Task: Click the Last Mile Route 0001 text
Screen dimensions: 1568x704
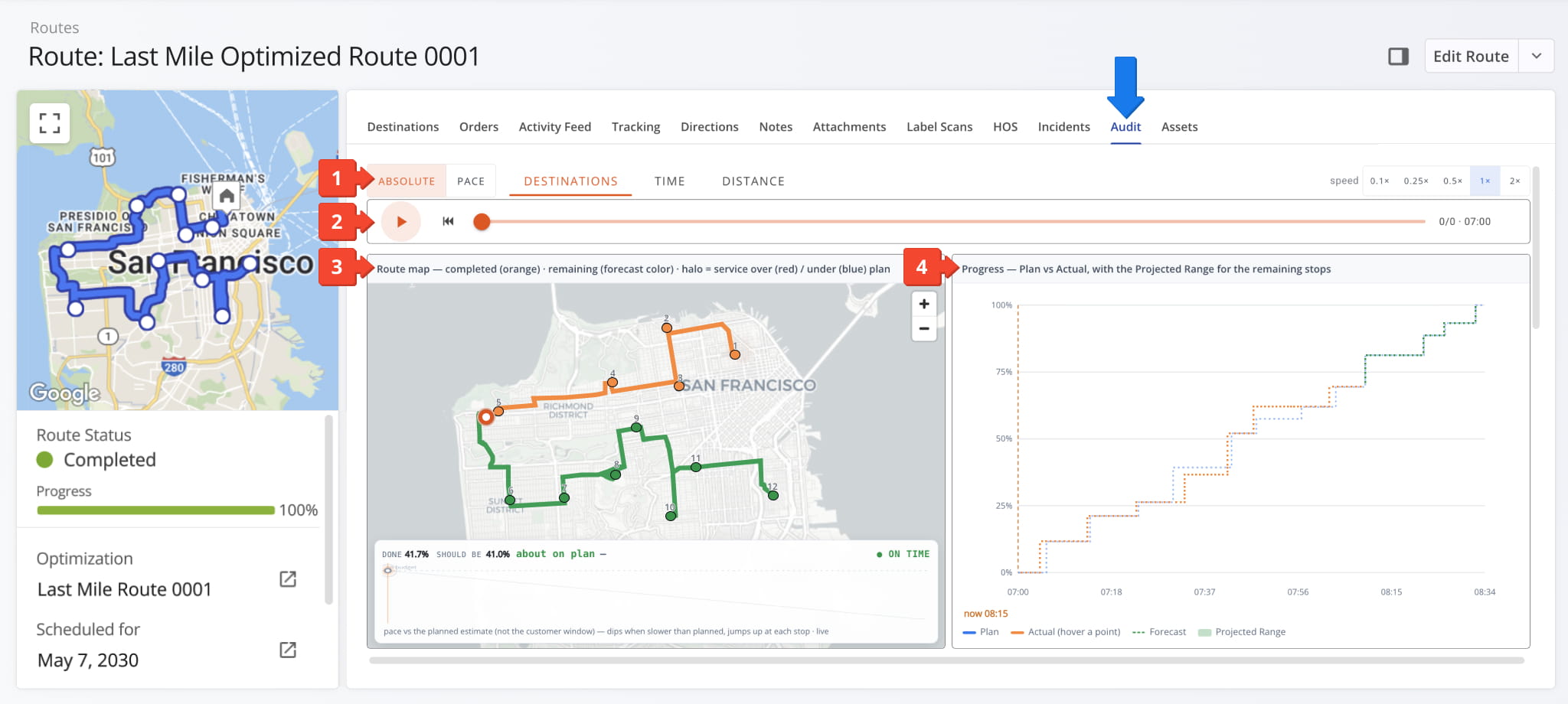Action: coord(124,589)
